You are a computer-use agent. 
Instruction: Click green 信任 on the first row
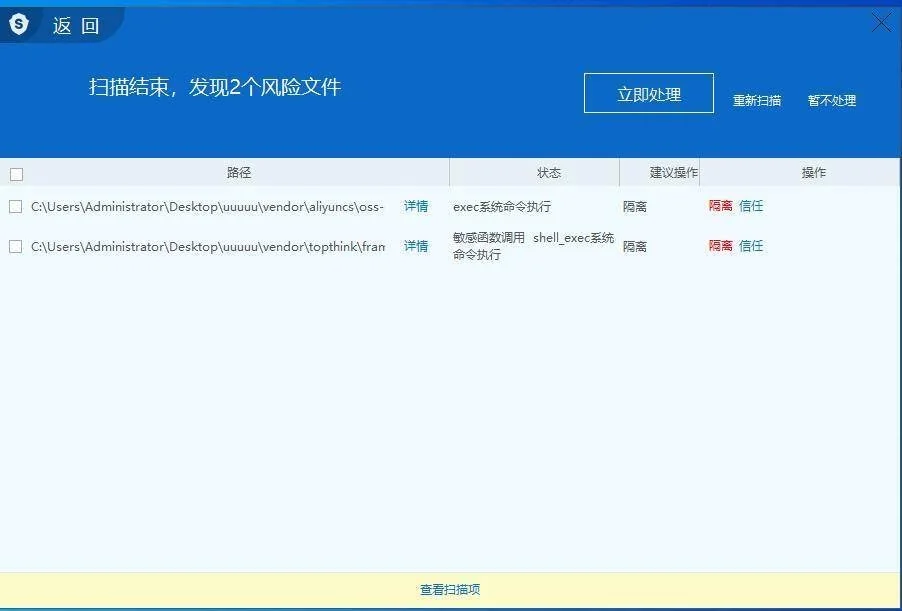coord(751,206)
